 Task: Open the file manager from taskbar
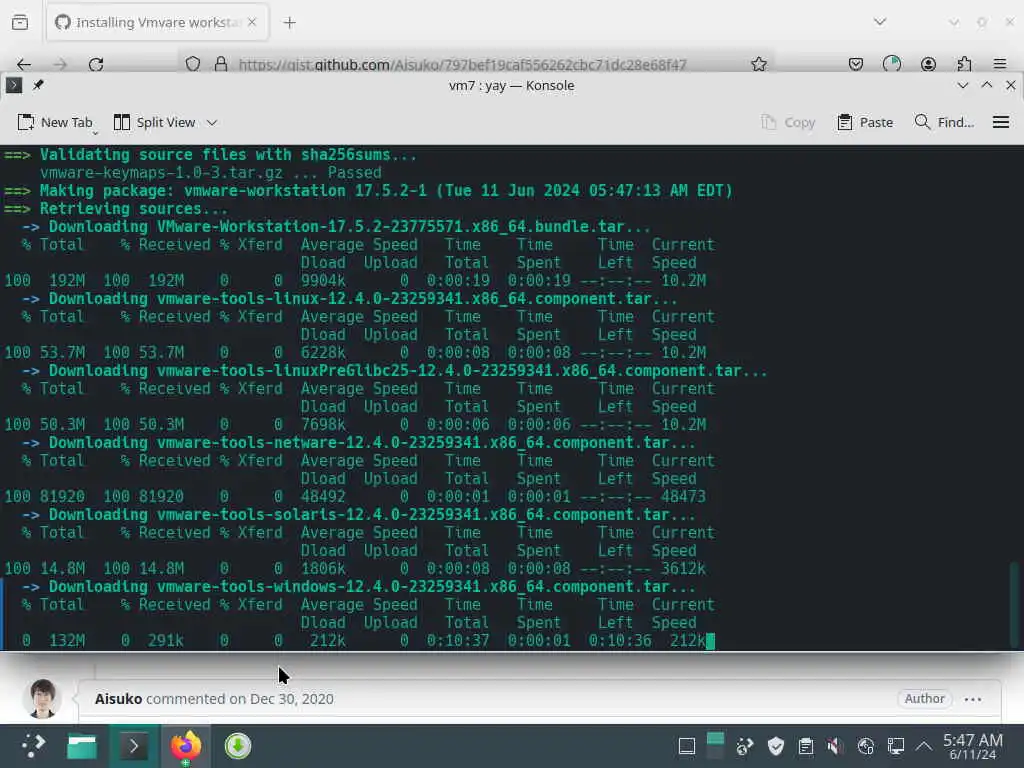click(x=82, y=746)
